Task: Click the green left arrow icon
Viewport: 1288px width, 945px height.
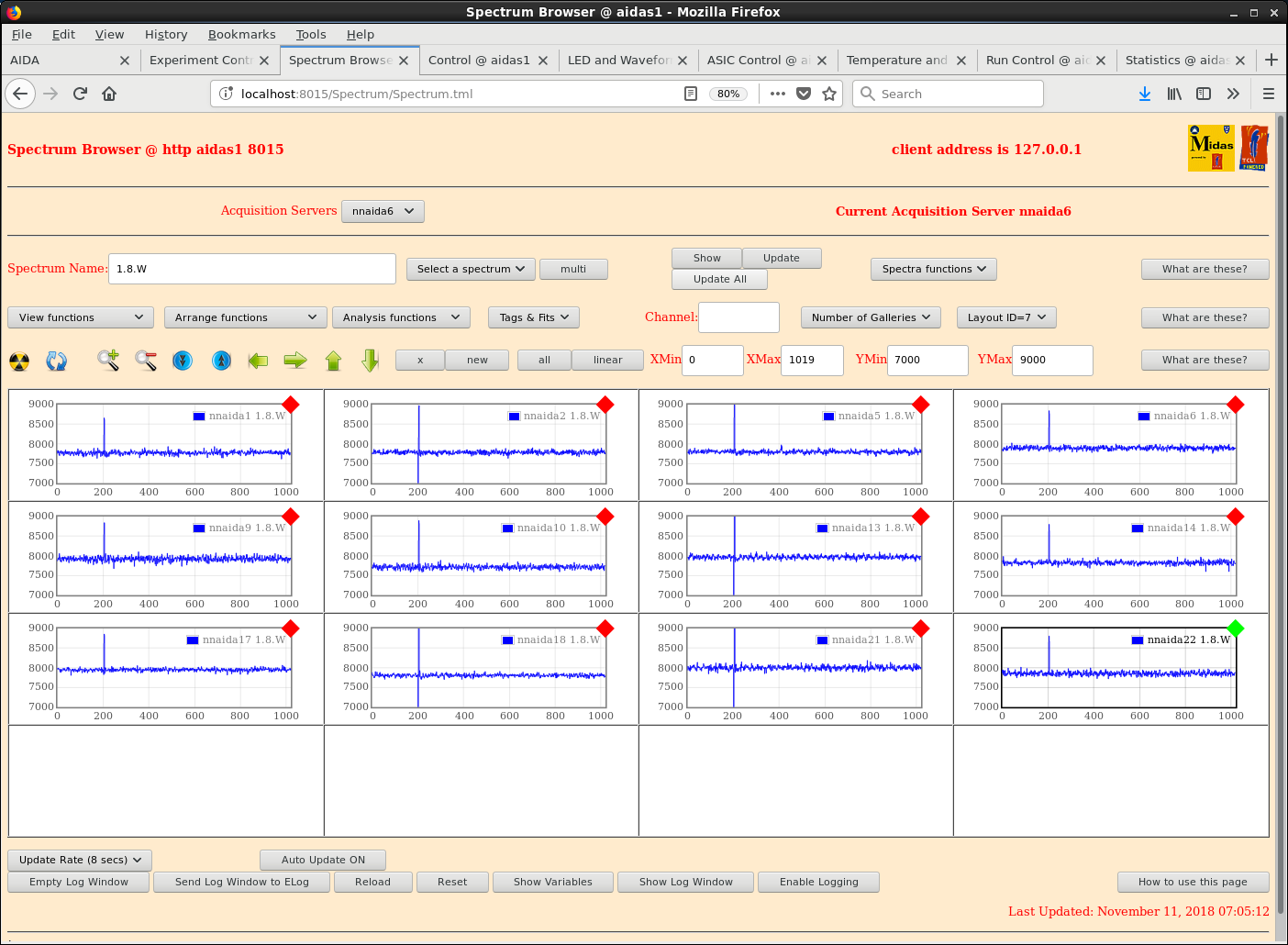Action: pyautogui.click(x=258, y=361)
